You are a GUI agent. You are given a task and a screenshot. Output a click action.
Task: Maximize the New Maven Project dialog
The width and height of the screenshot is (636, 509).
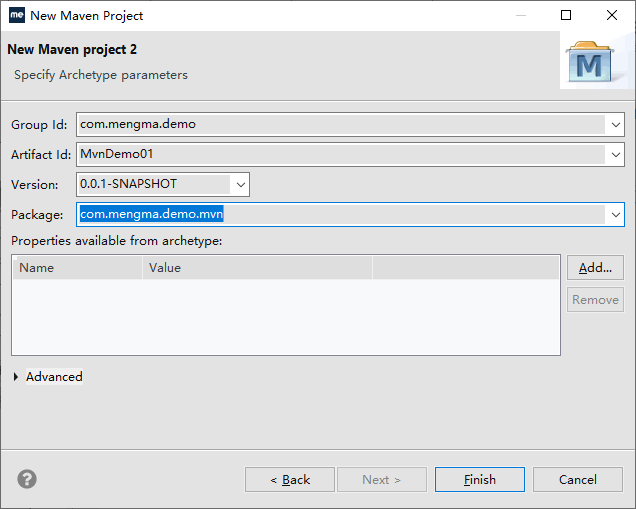[566, 15]
